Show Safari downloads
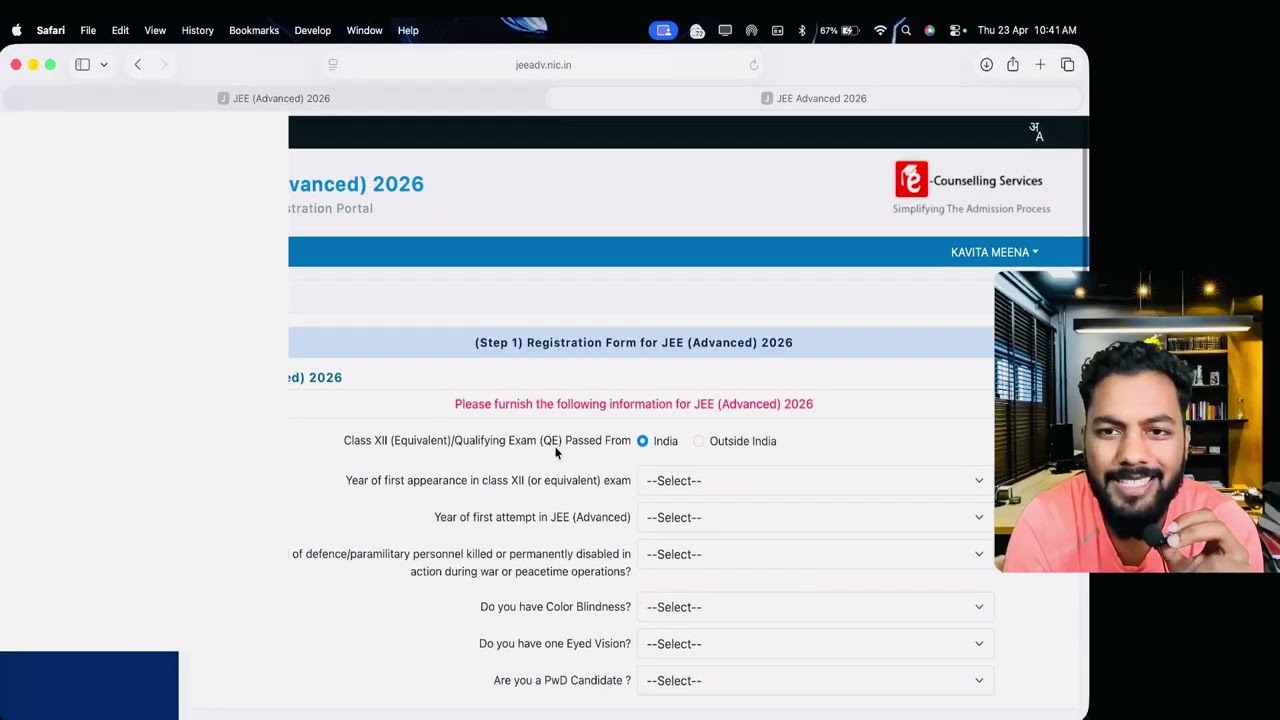 point(986,64)
